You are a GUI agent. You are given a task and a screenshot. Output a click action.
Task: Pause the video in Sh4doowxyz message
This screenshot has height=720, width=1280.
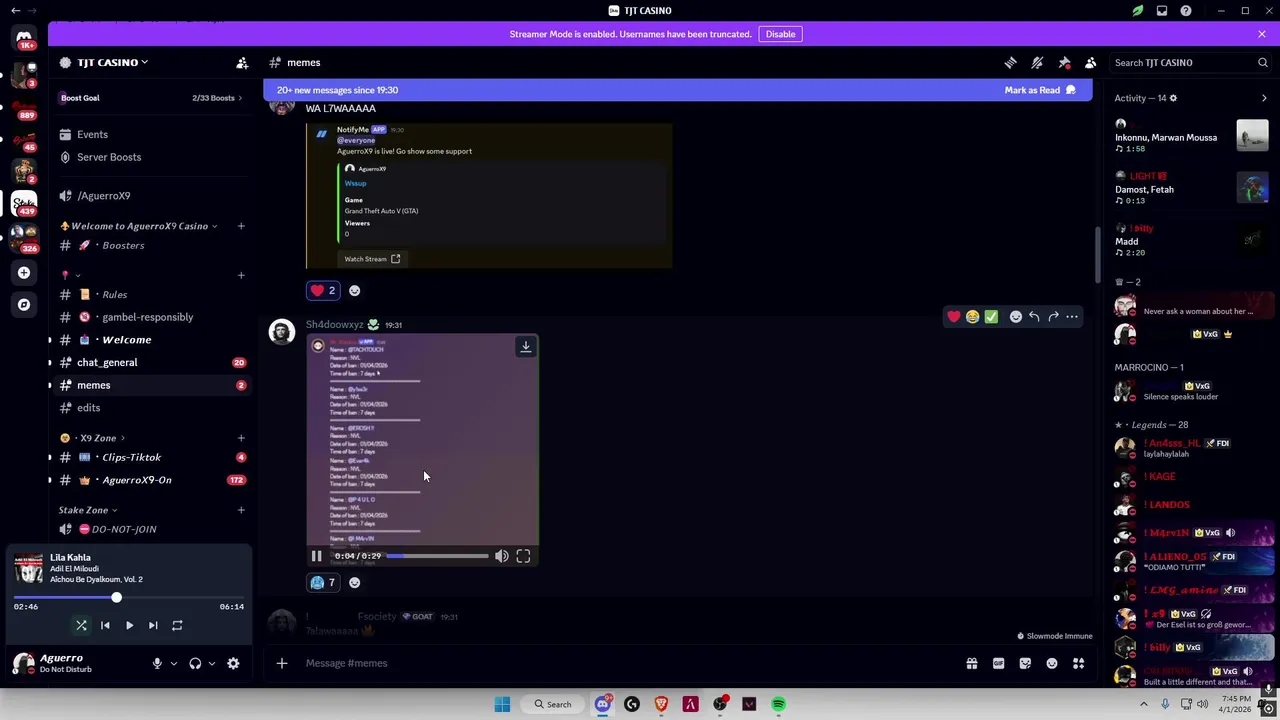pyautogui.click(x=316, y=556)
